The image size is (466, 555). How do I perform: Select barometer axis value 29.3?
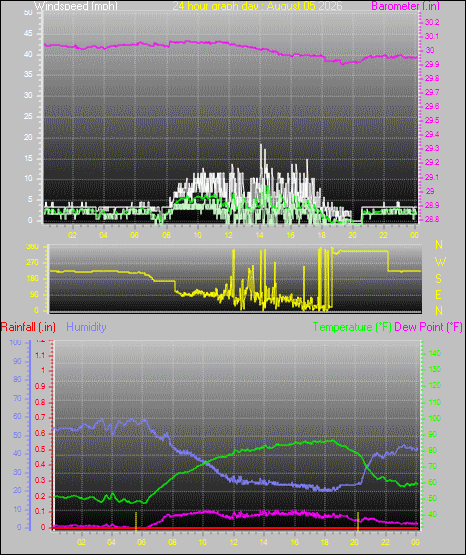[x=432, y=148]
